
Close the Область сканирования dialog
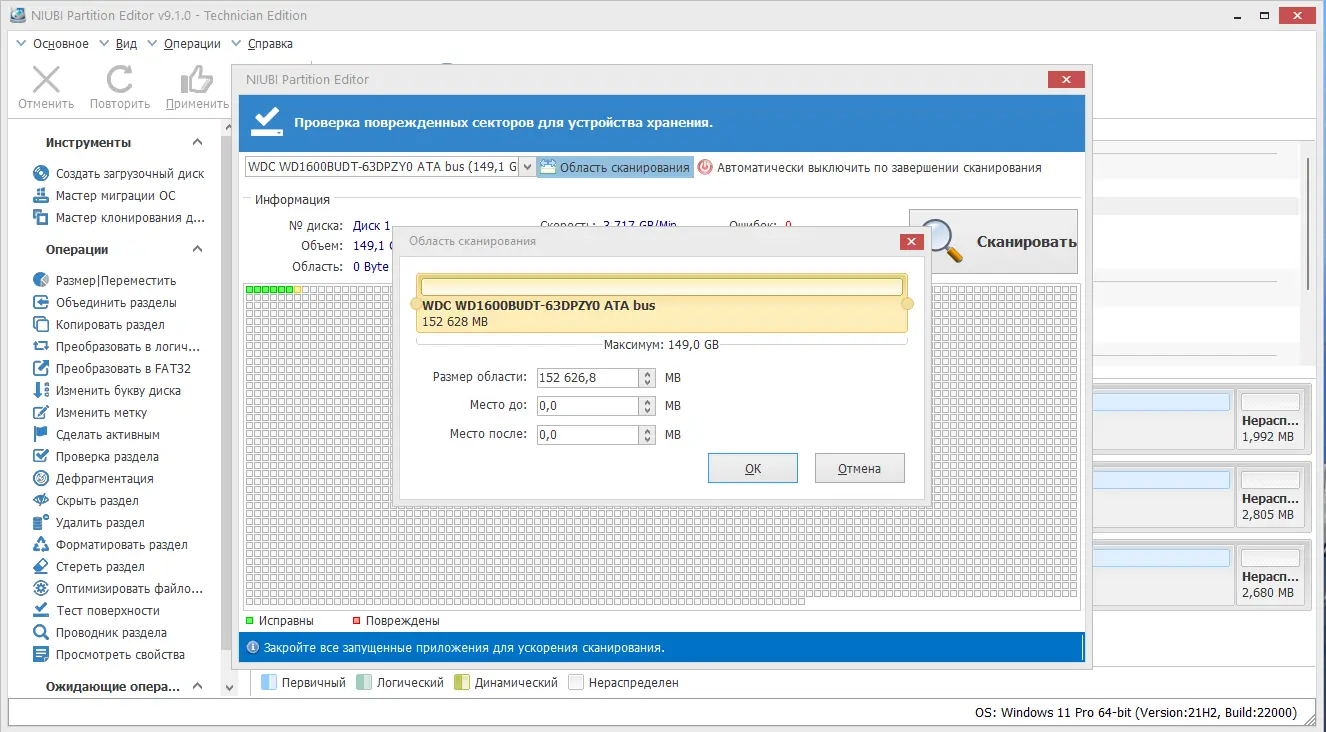[x=911, y=241]
